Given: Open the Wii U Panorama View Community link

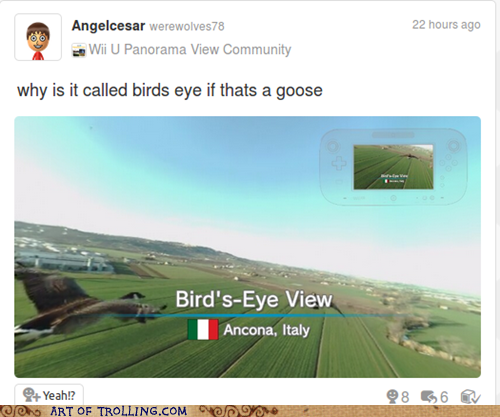Looking at the screenshot, I should pos(190,49).
